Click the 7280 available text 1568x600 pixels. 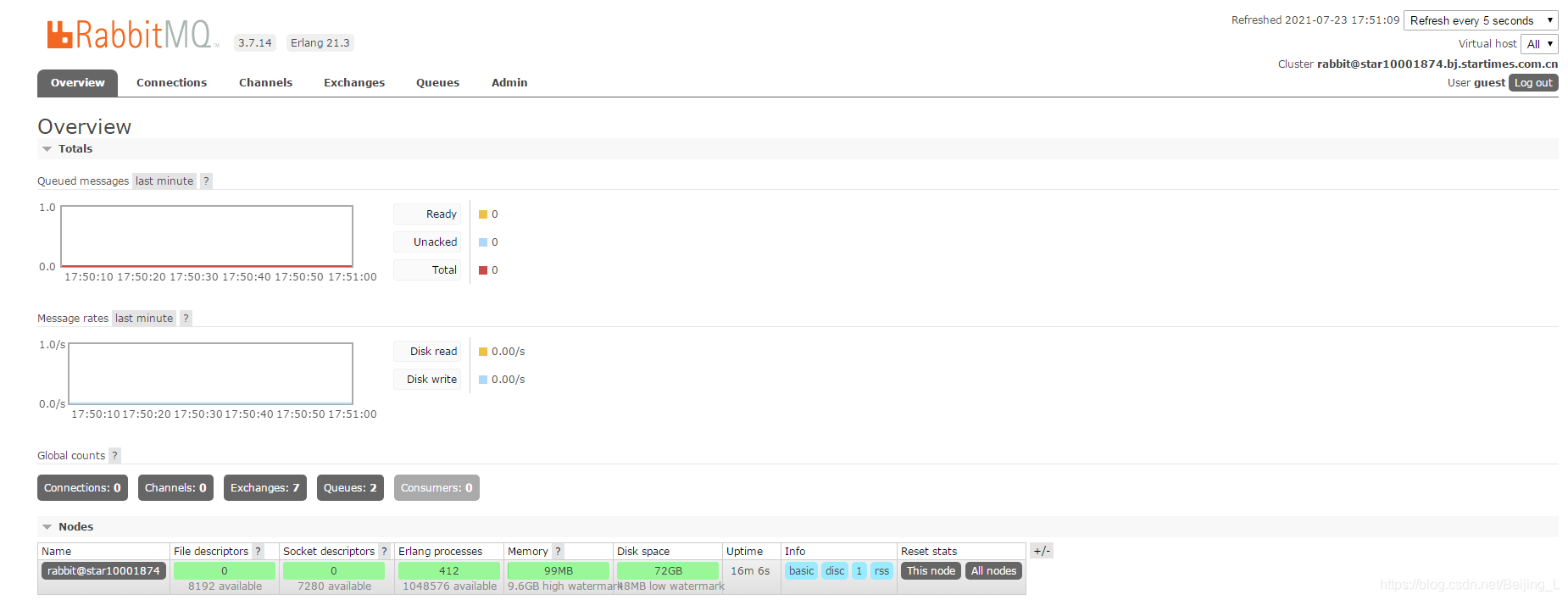334,586
